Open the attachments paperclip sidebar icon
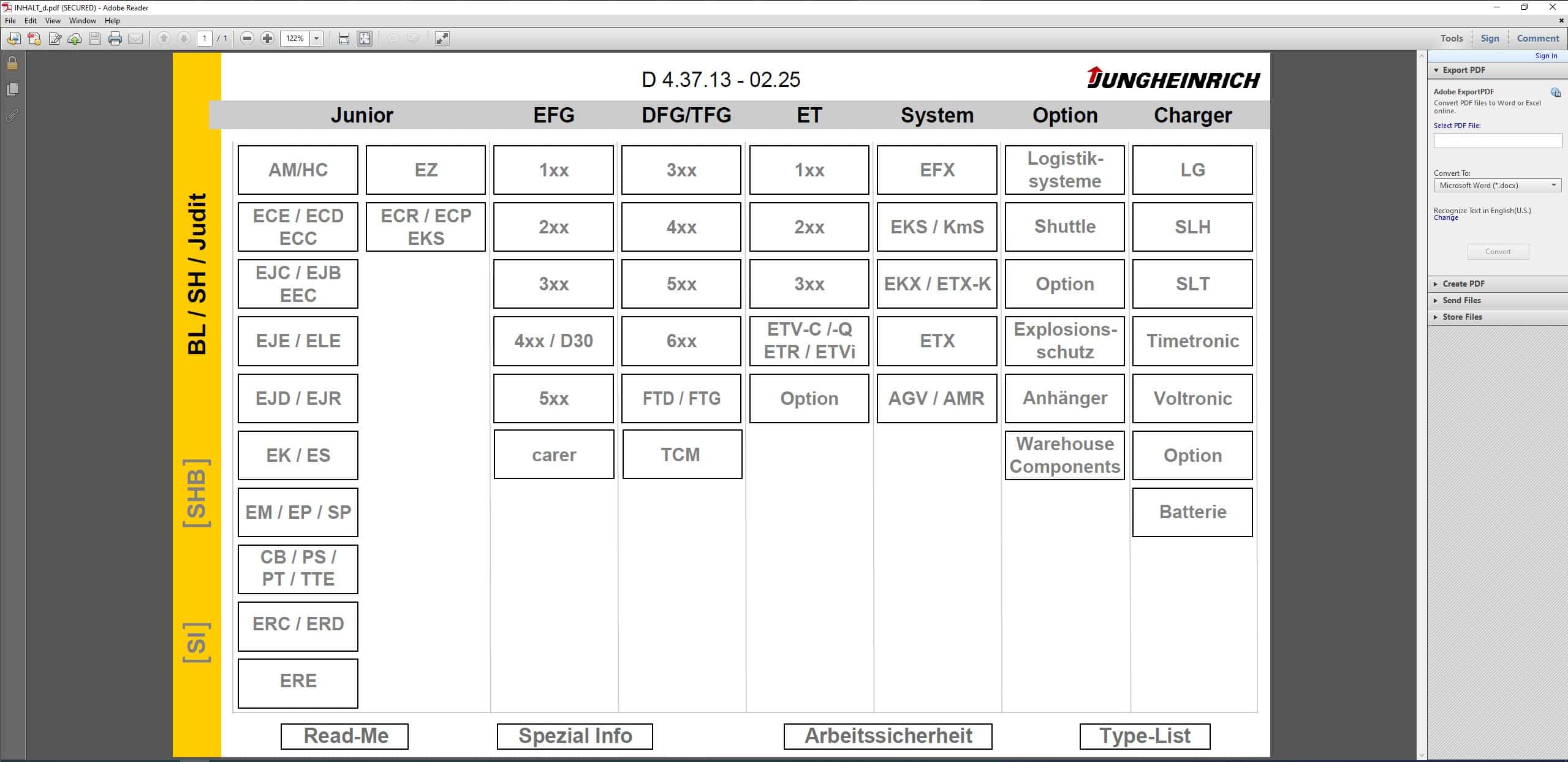This screenshot has width=1568, height=762. click(12, 115)
